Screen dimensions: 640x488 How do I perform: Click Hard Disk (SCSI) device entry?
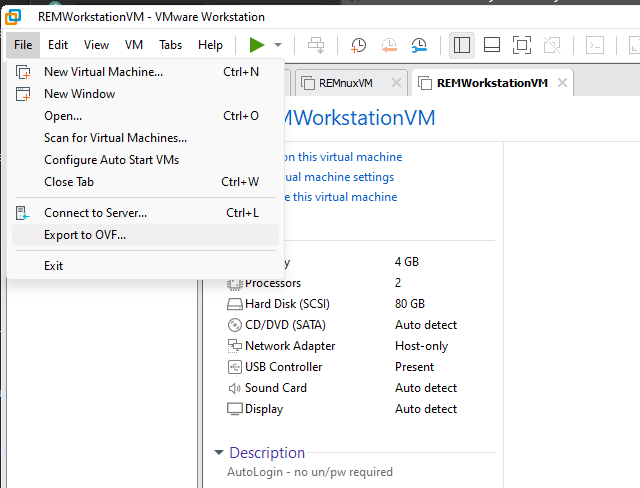click(287, 304)
